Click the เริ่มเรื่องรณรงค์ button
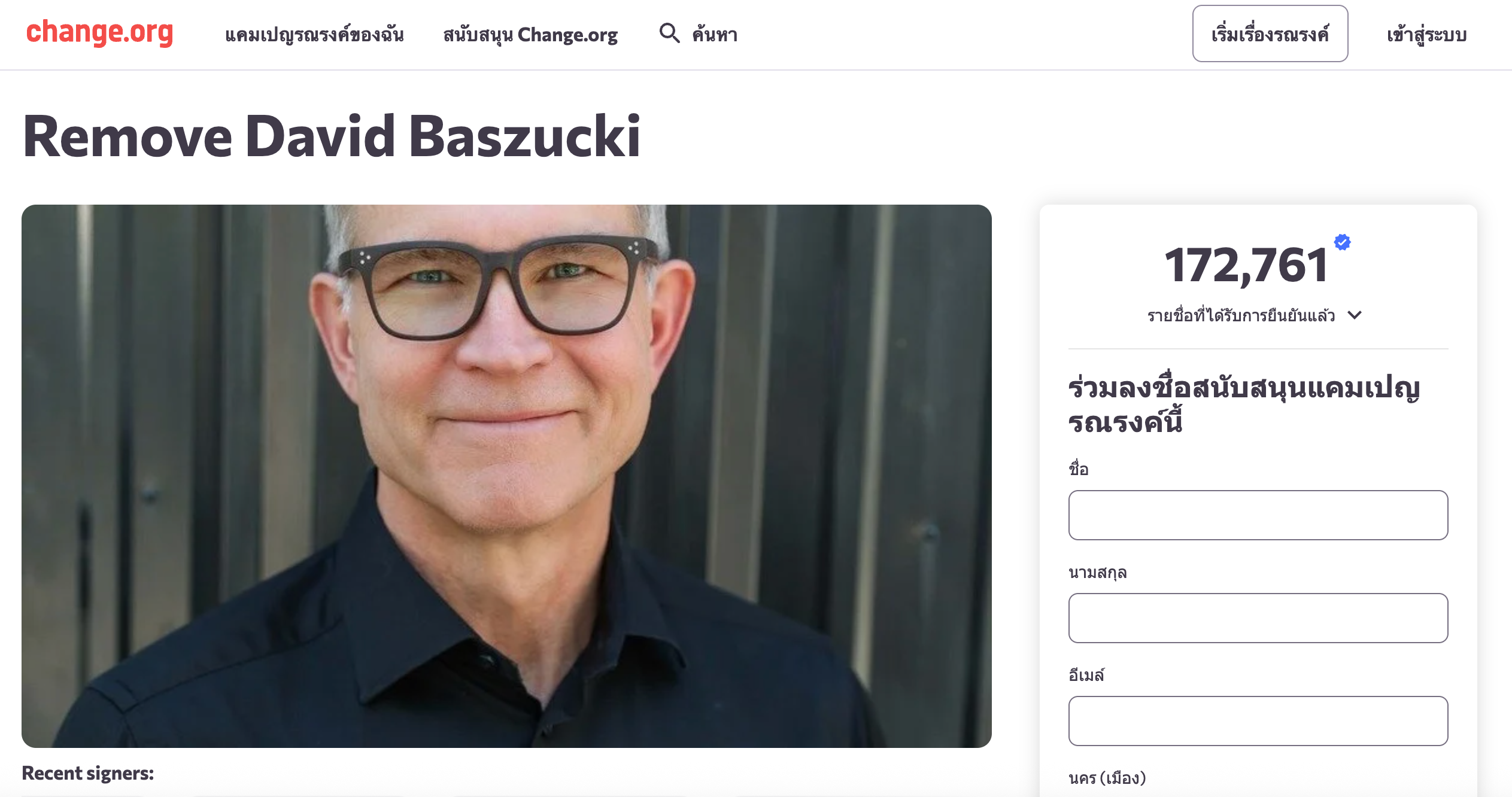 tap(1270, 34)
